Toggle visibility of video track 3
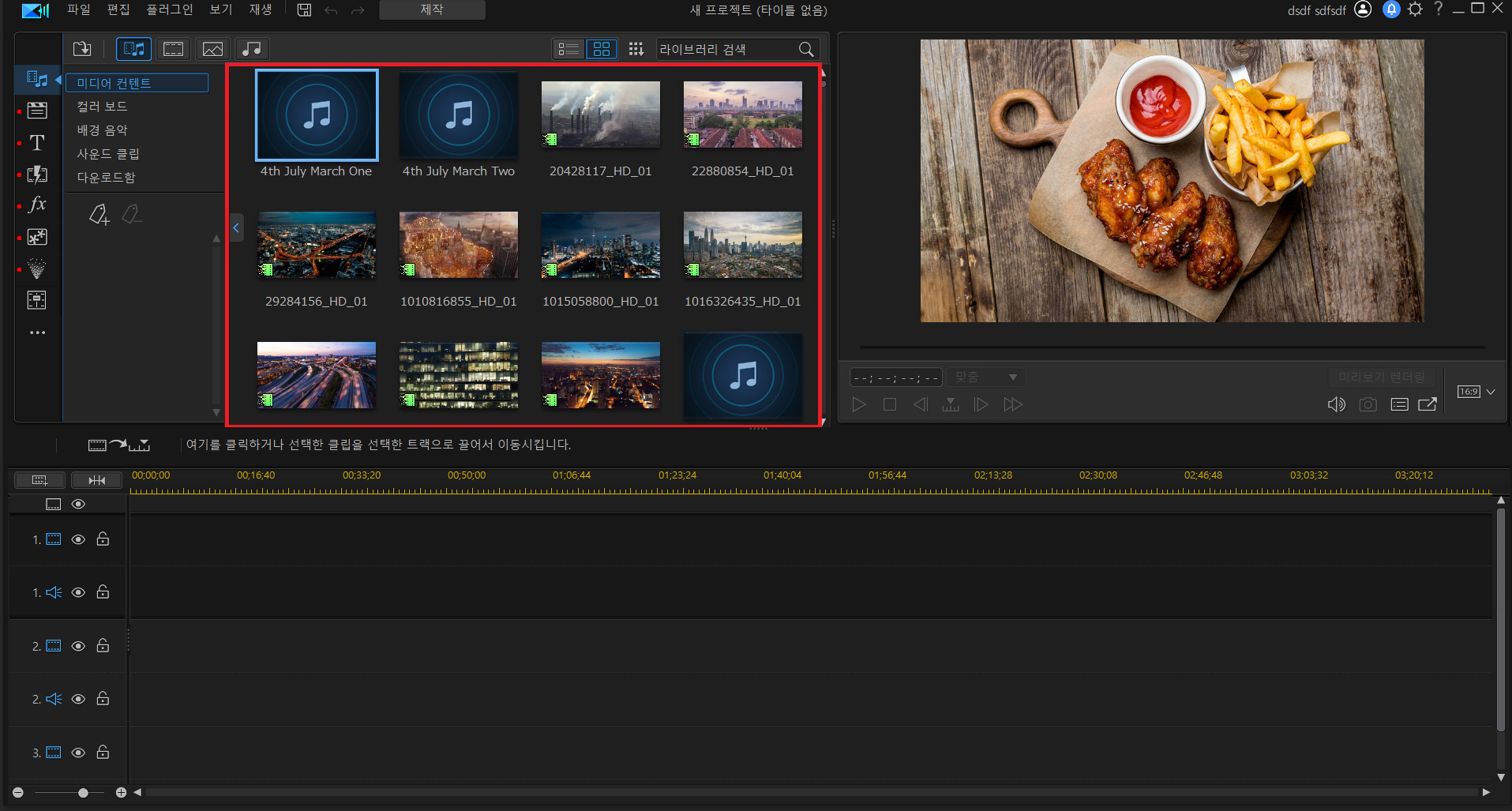 (x=78, y=753)
